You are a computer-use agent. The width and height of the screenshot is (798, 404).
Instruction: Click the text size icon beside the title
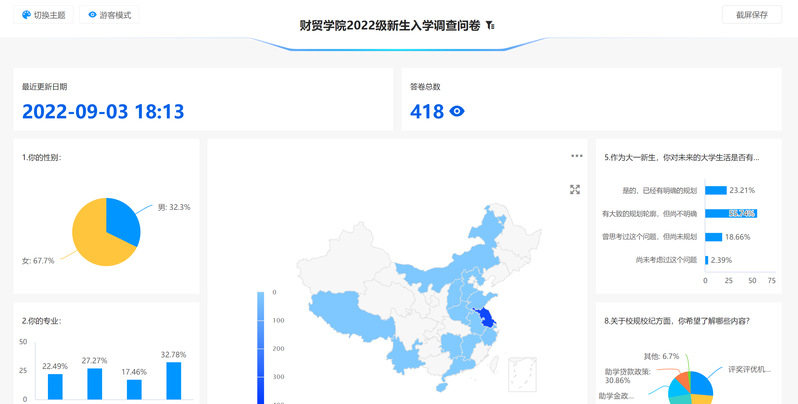[x=490, y=26]
